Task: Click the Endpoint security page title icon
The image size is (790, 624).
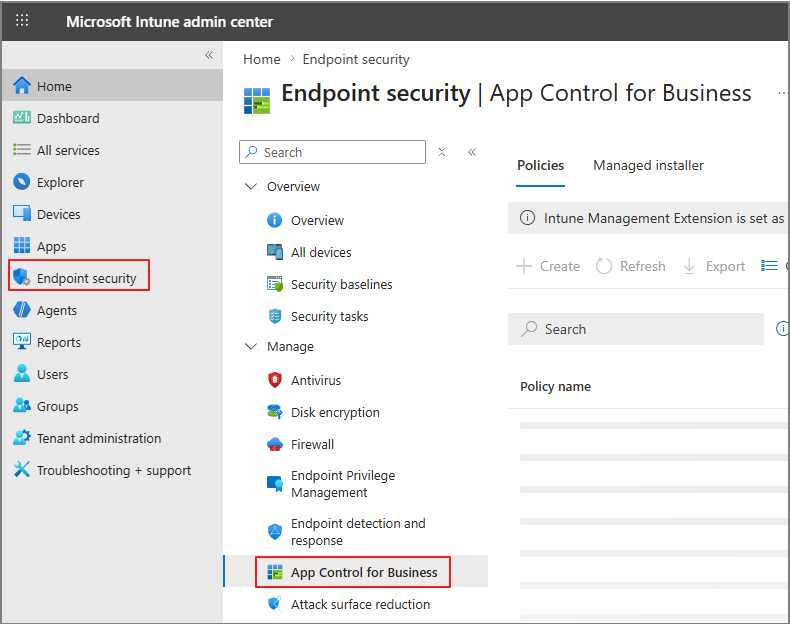Action: 257,100
